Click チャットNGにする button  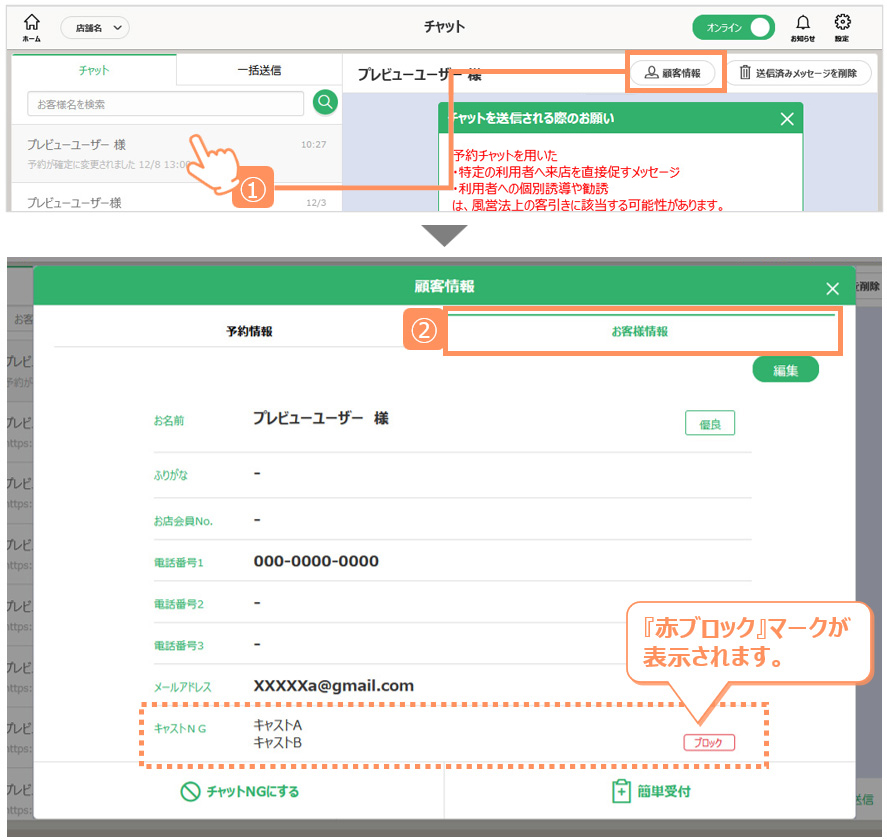pos(239,791)
